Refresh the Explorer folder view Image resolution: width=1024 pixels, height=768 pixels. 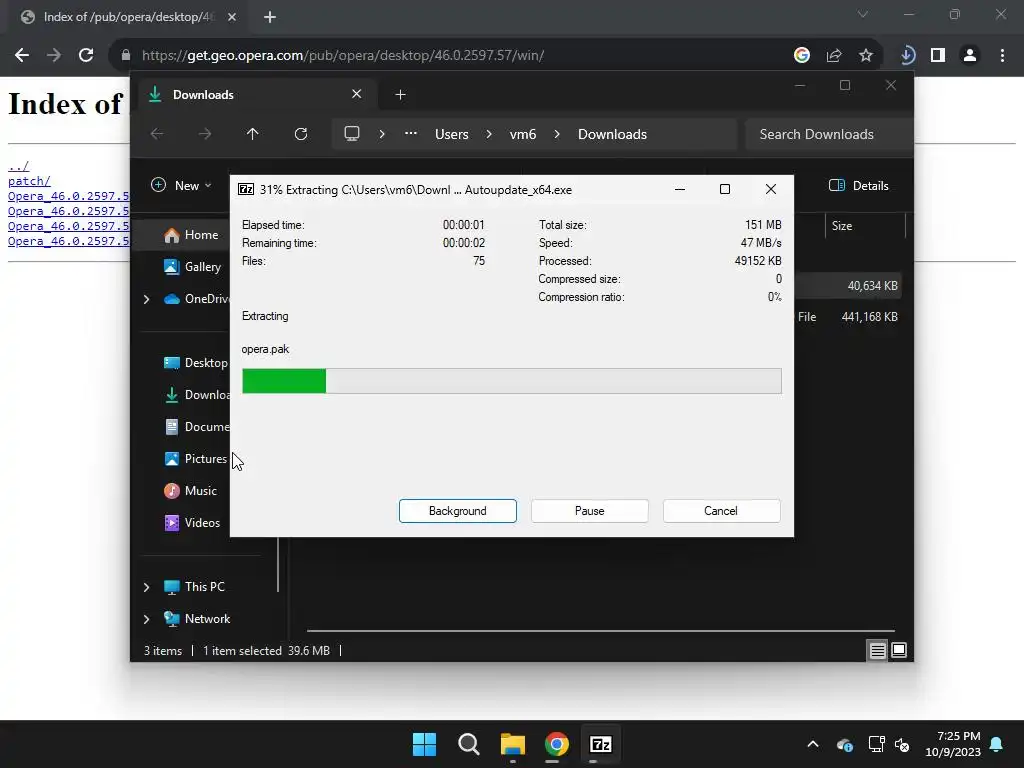point(300,134)
